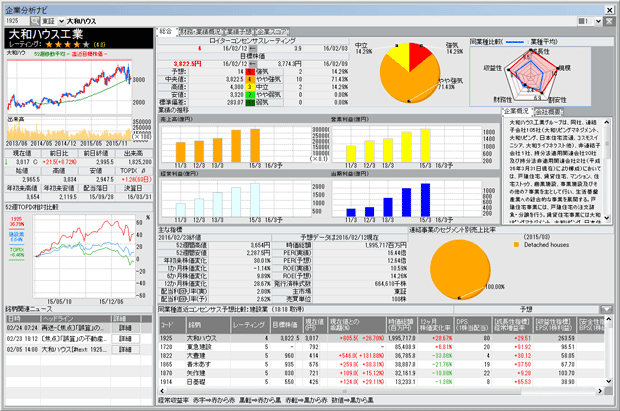Click the 同業種比較 radar chart
The width and height of the screenshot is (620, 411).
(530, 76)
